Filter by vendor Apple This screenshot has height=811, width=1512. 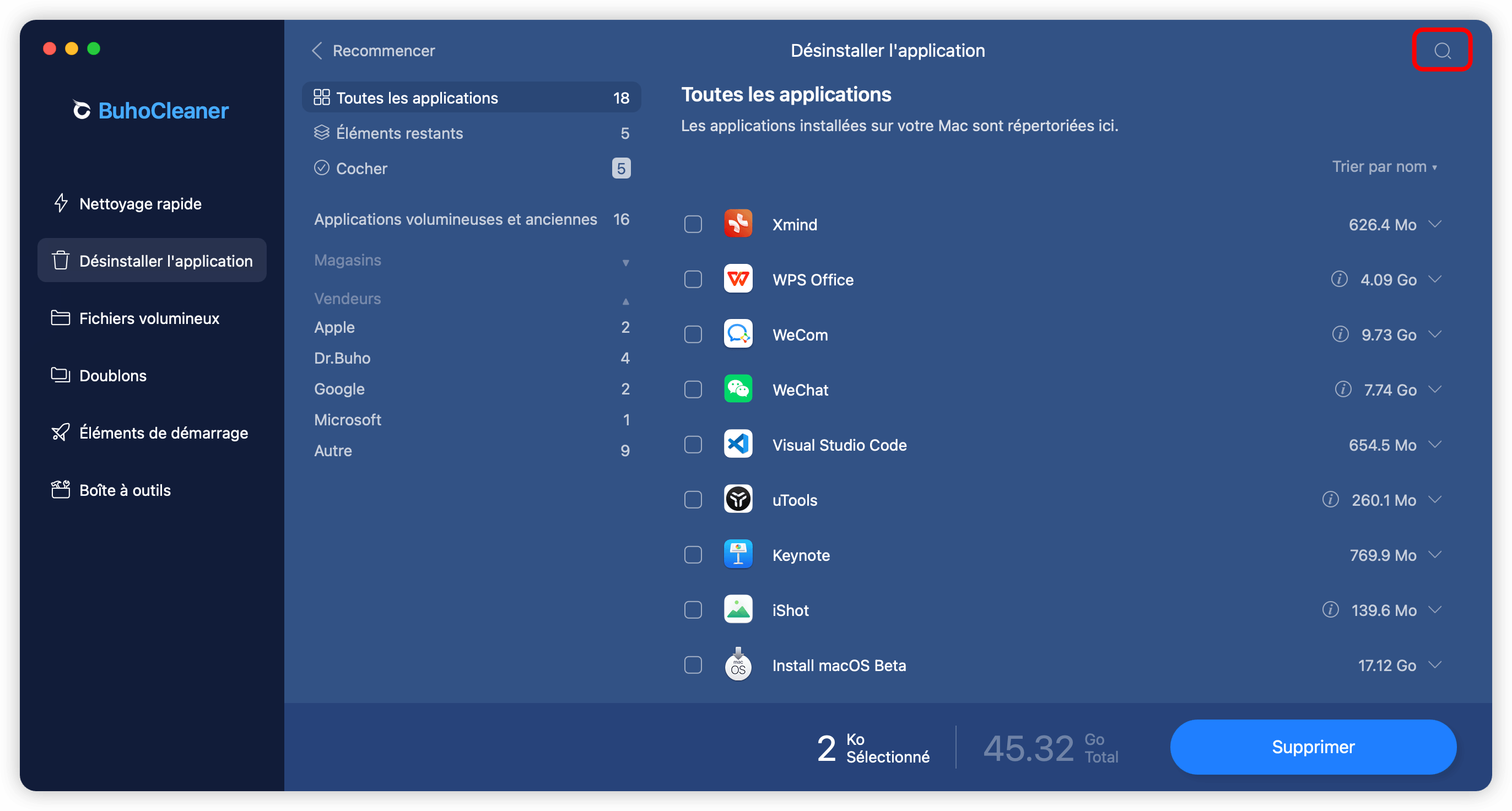point(471,327)
